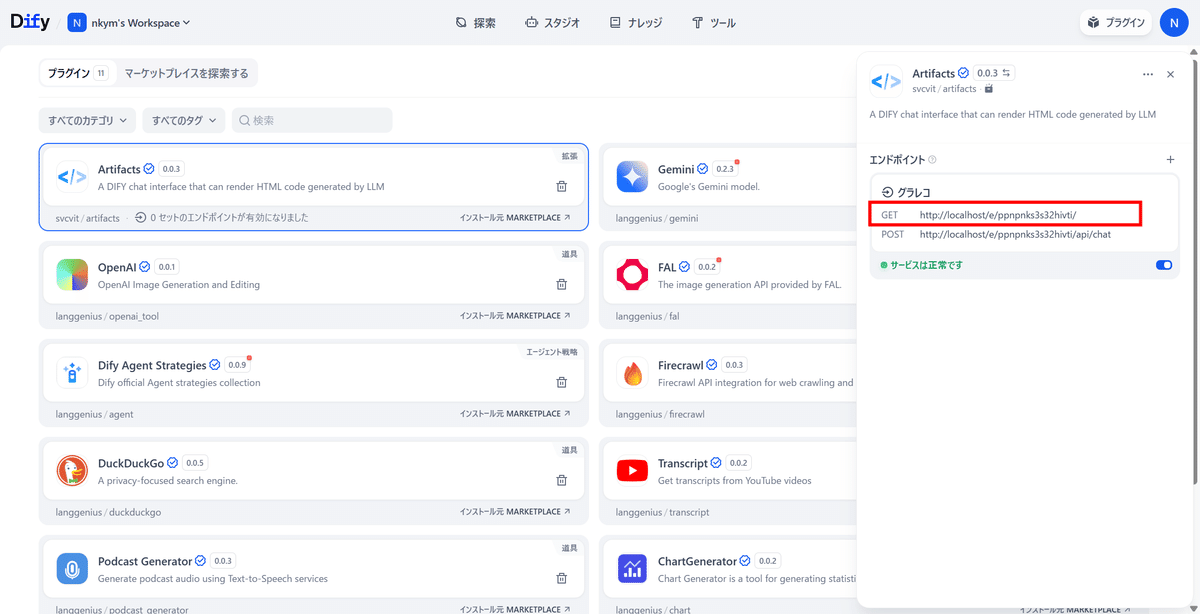Image resolution: width=1200 pixels, height=614 pixels.
Task: Select the ChartGenerator plugin icon
Action: (631, 568)
